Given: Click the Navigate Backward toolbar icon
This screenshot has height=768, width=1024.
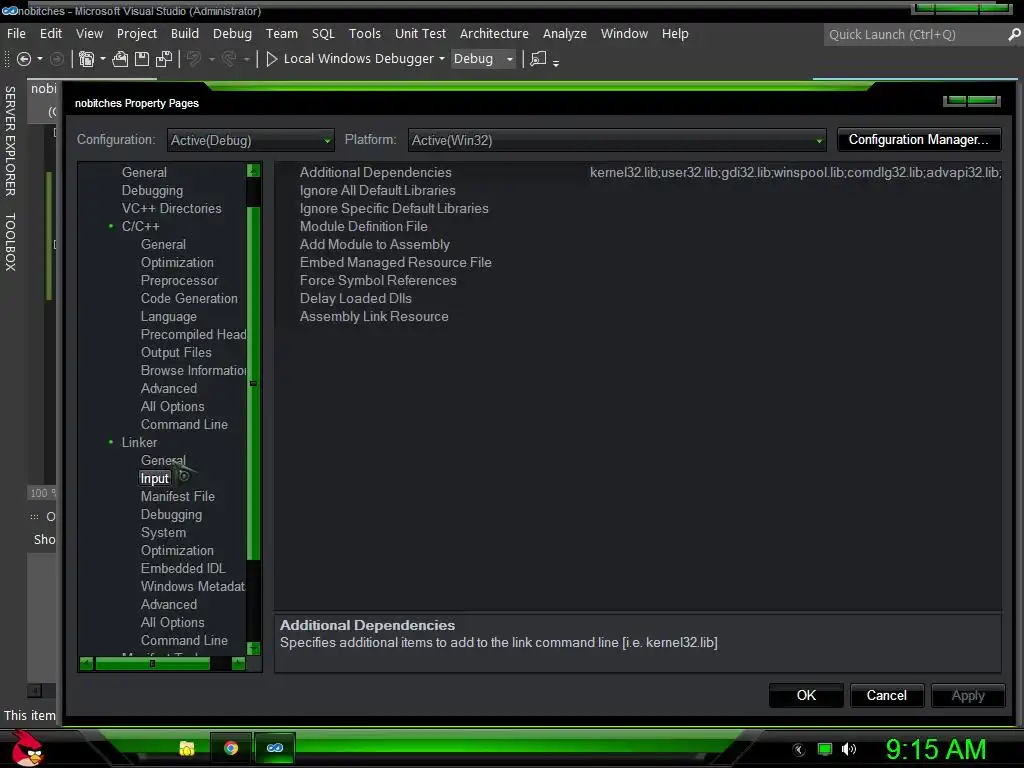Looking at the screenshot, I should click(24, 59).
